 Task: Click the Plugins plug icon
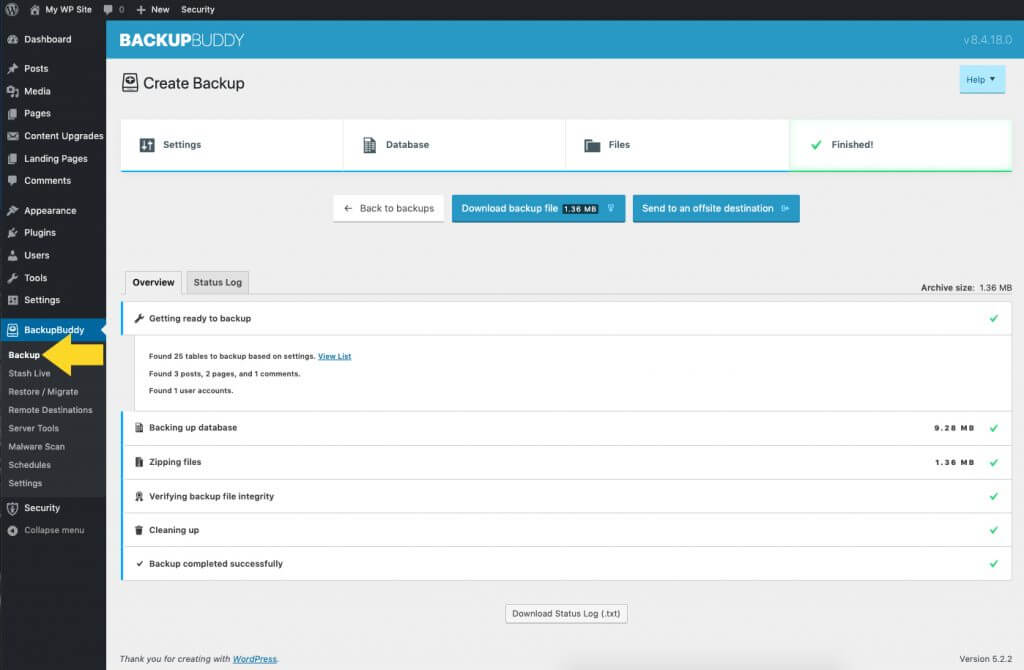coord(12,232)
